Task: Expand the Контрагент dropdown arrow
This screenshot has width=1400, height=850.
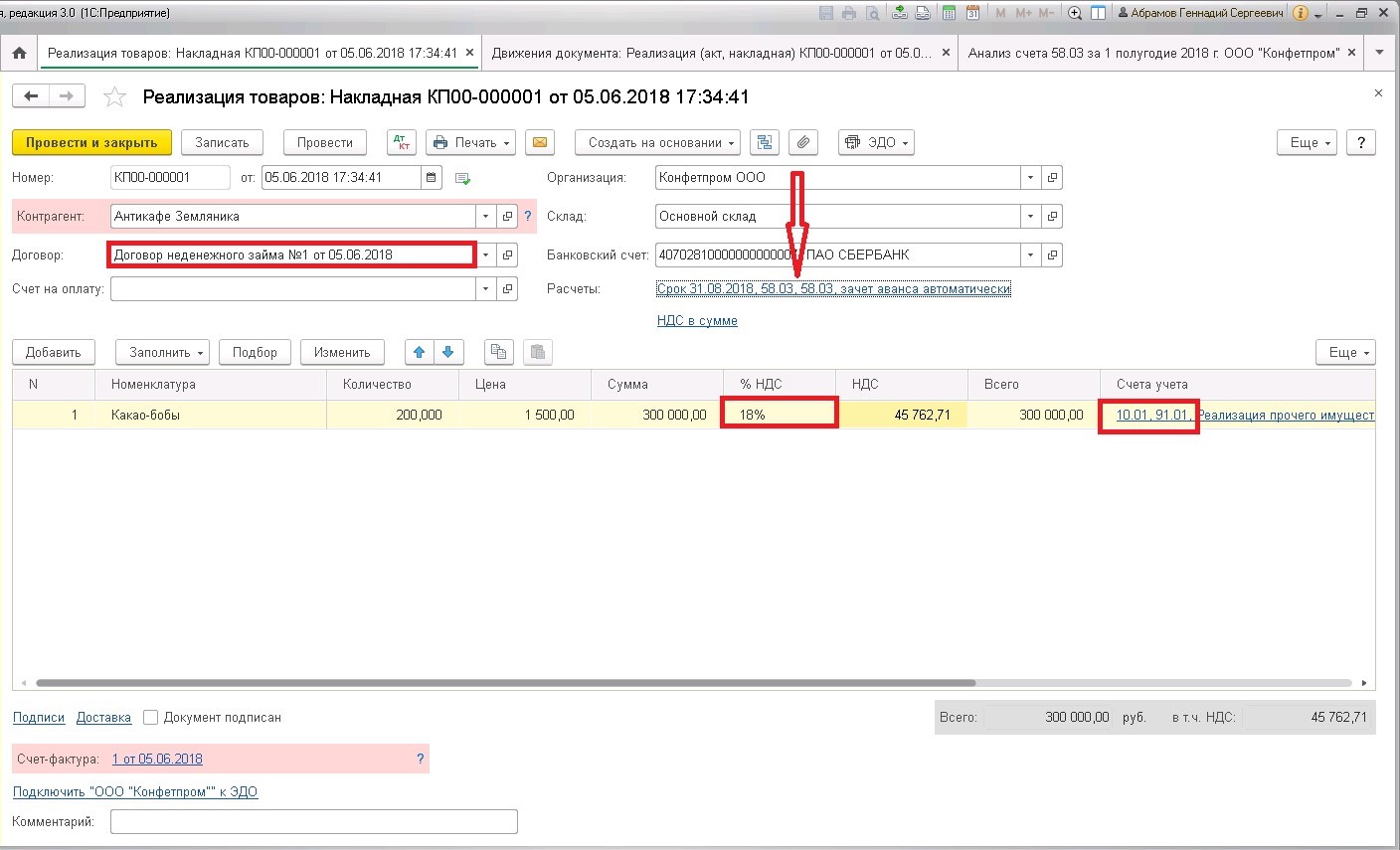Action: 485,216
